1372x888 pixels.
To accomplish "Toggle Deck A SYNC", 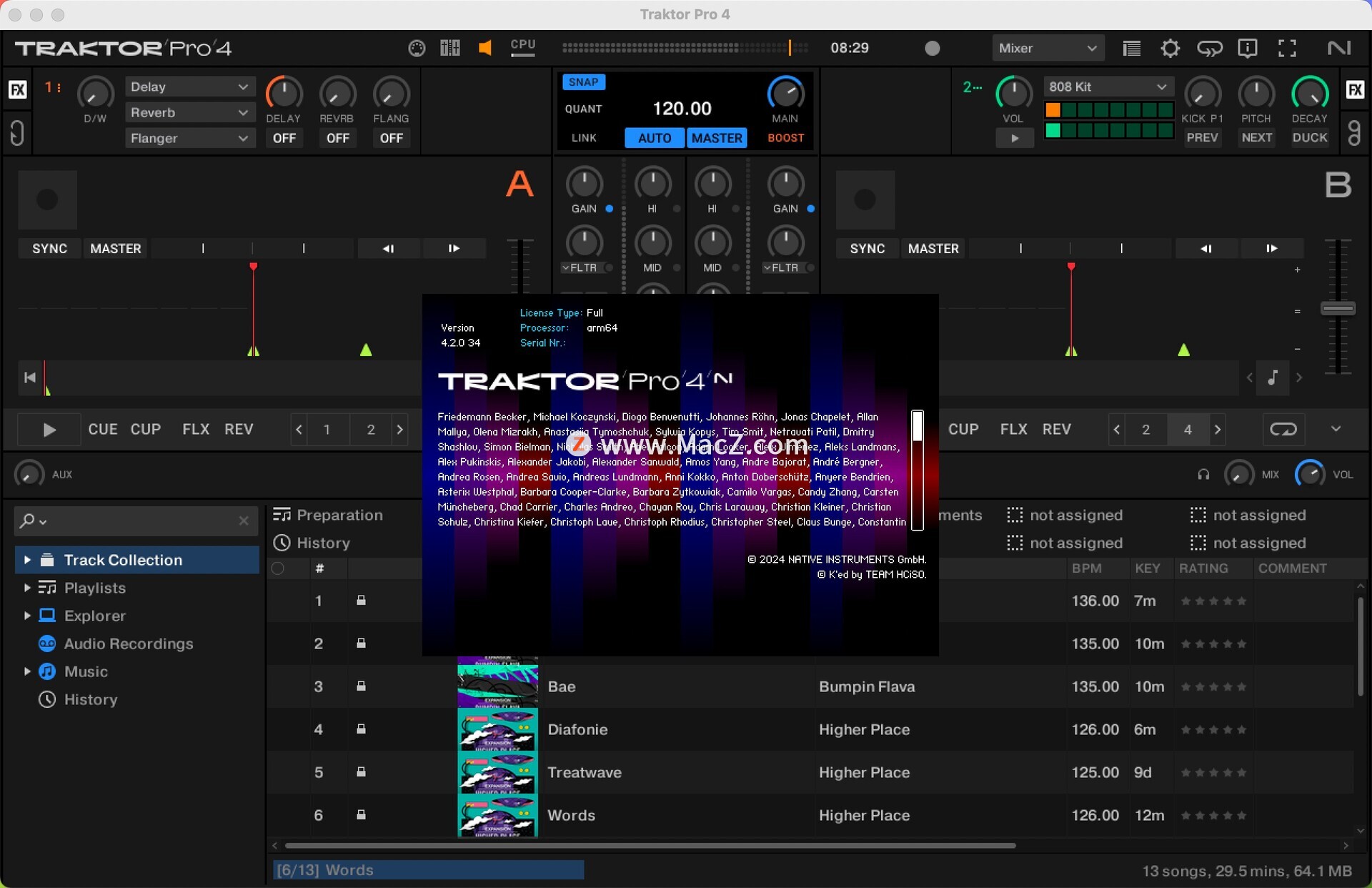I will [49, 248].
